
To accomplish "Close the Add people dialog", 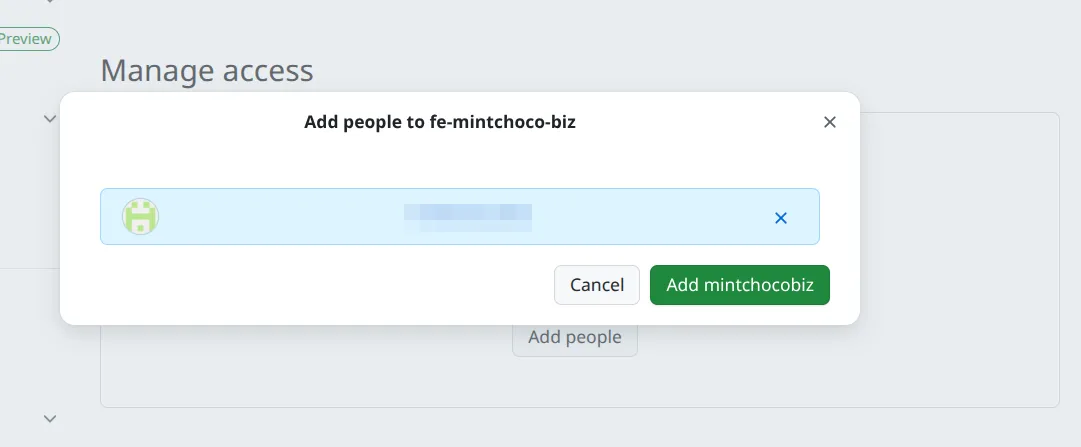I will 829,122.
